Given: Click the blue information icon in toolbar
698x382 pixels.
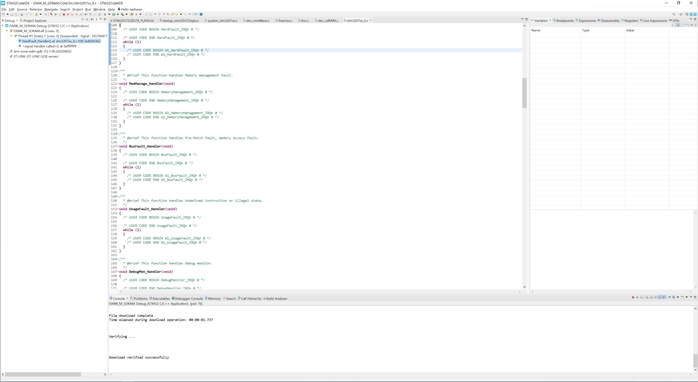Looking at the screenshot, I should pyautogui.click(x=201, y=14).
